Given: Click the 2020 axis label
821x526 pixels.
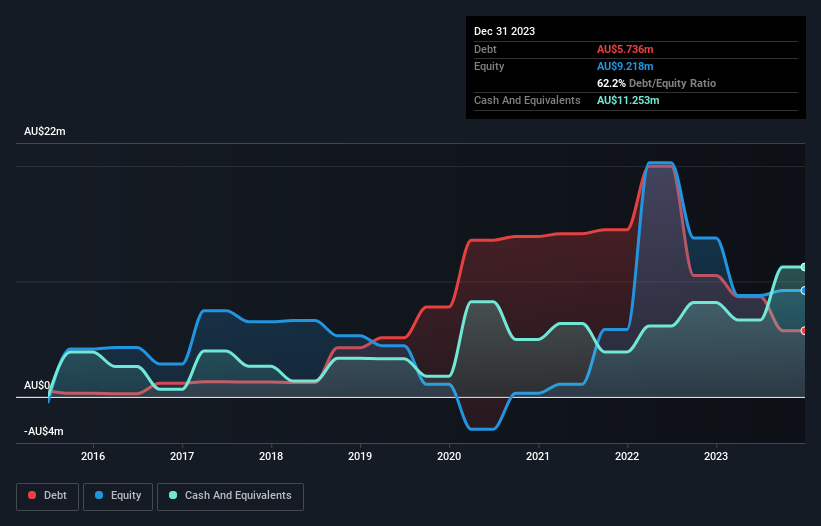Looking at the screenshot, I should click(449, 456).
